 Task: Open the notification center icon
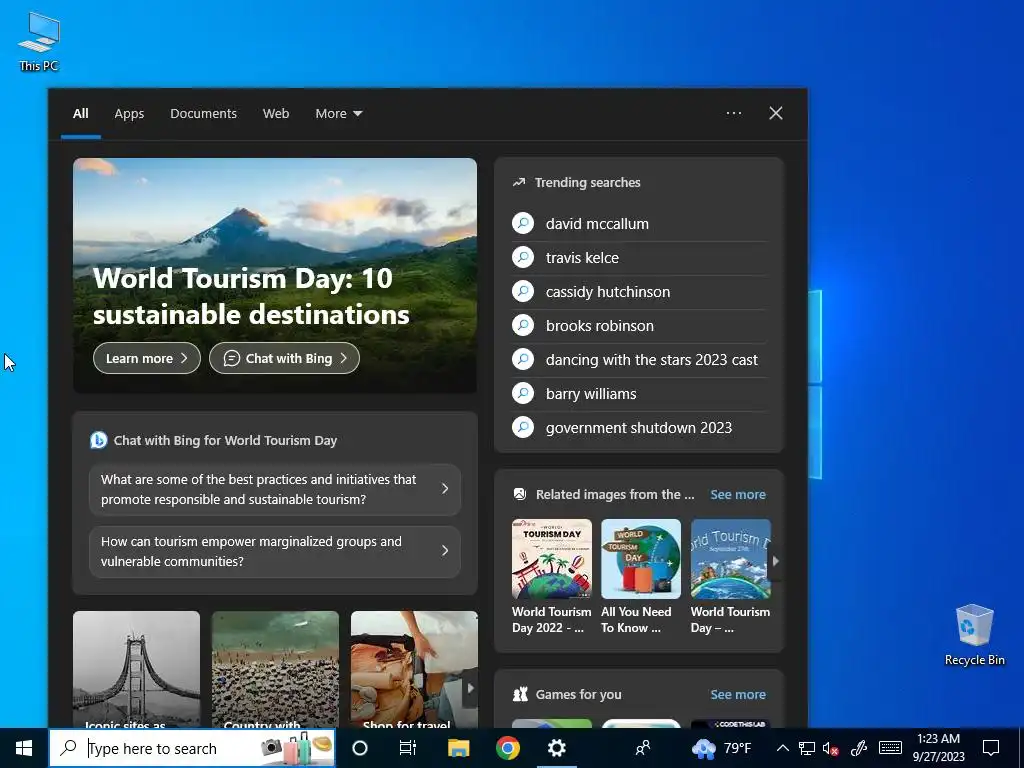(991, 748)
